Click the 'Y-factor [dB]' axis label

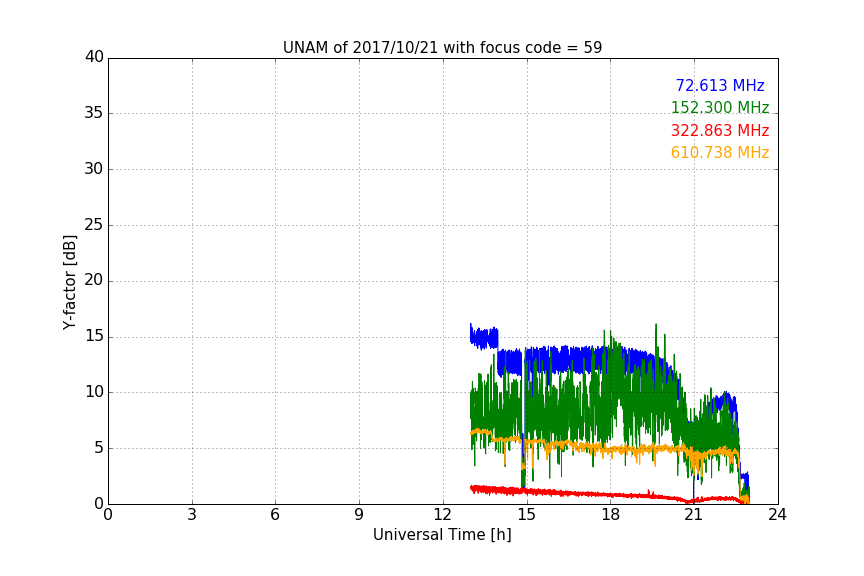pyautogui.click(x=69, y=282)
